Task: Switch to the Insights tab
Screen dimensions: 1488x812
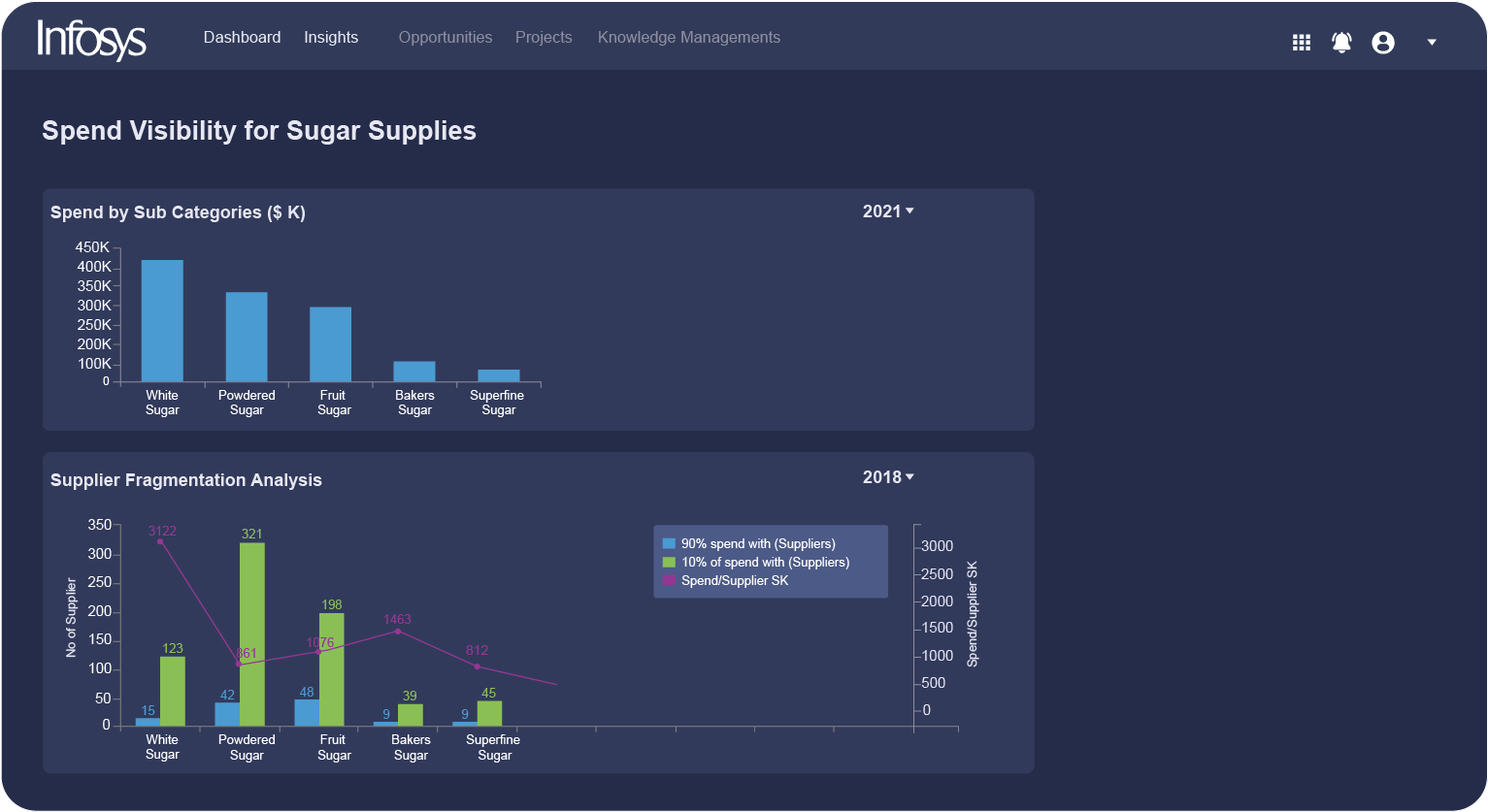Action: click(x=331, y=38)
